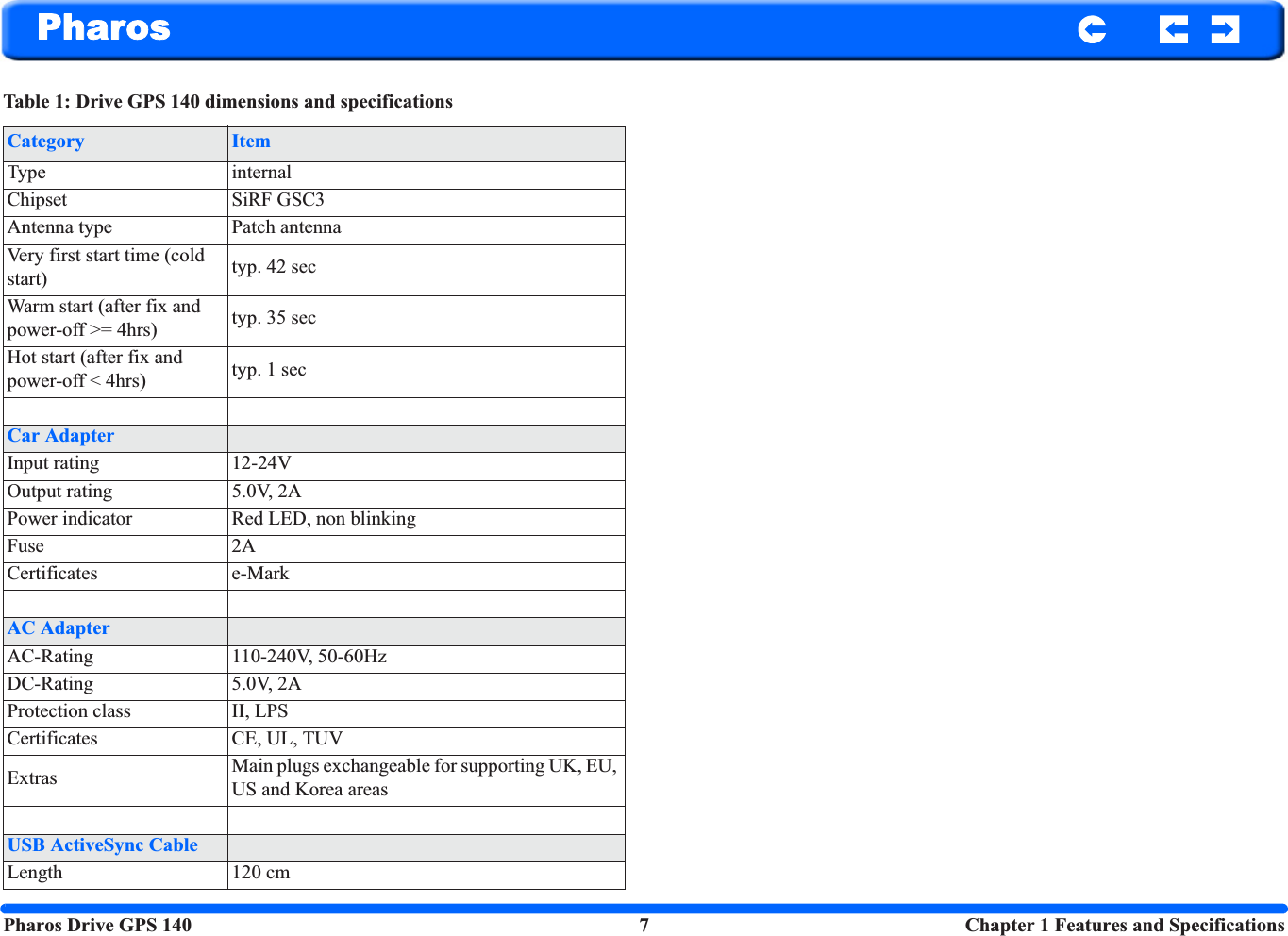Select 'Main plugs exchangeable' extras description
The width and height of the screenshot is (1288, 936).
[425, 778]
